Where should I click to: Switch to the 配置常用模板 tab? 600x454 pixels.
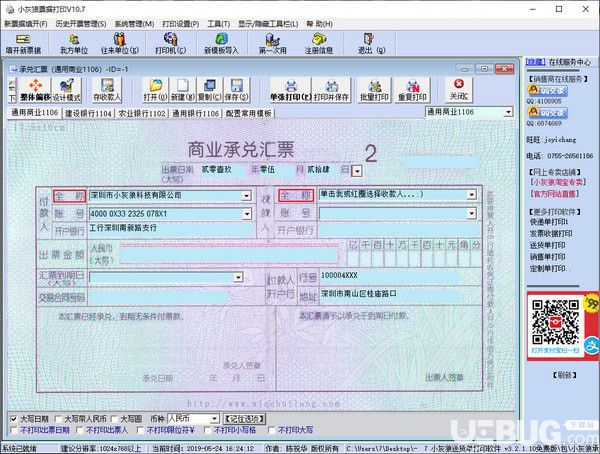(249, 113)
